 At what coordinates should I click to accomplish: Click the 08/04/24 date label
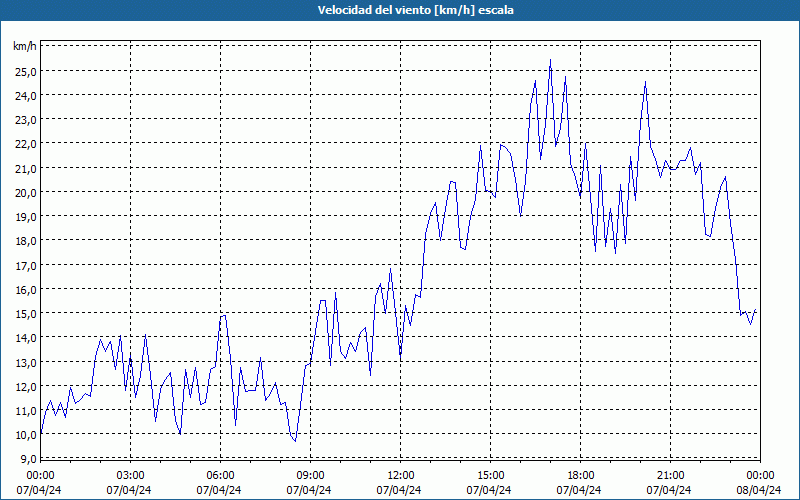point(759,490)
